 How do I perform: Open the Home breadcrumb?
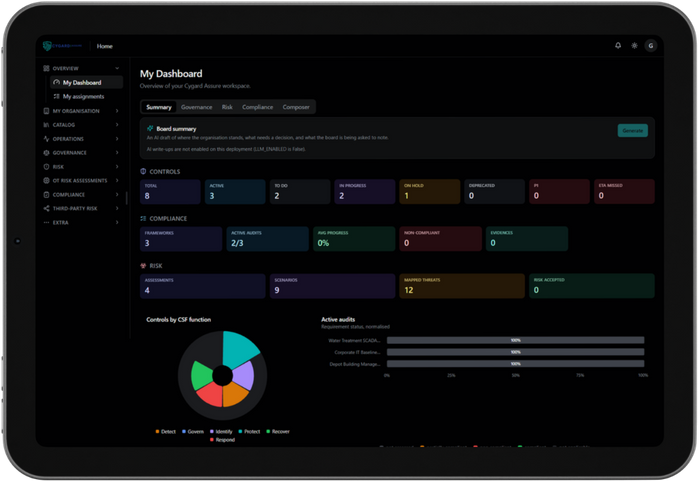104,46
